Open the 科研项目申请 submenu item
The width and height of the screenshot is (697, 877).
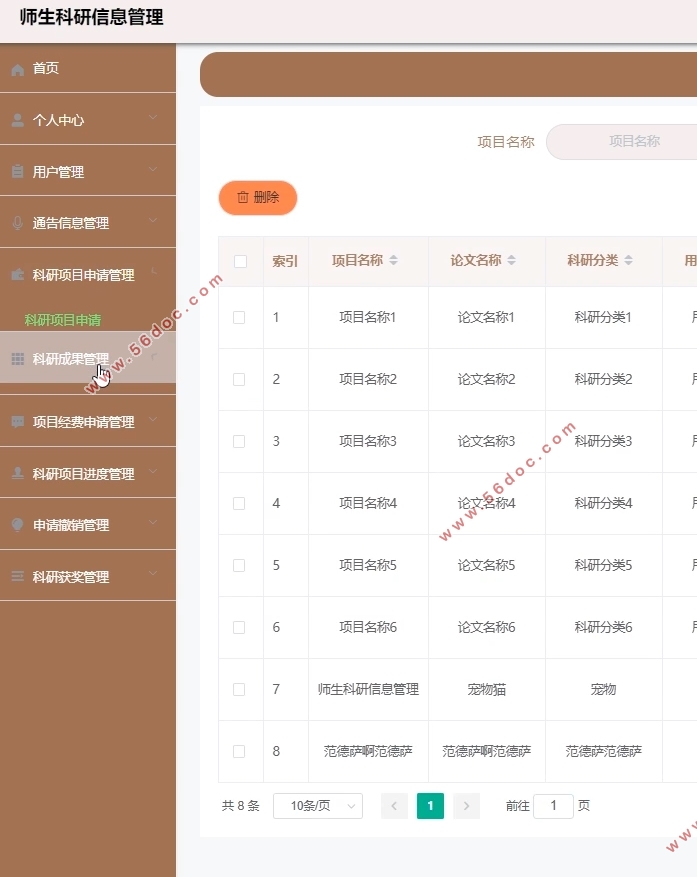63,320
